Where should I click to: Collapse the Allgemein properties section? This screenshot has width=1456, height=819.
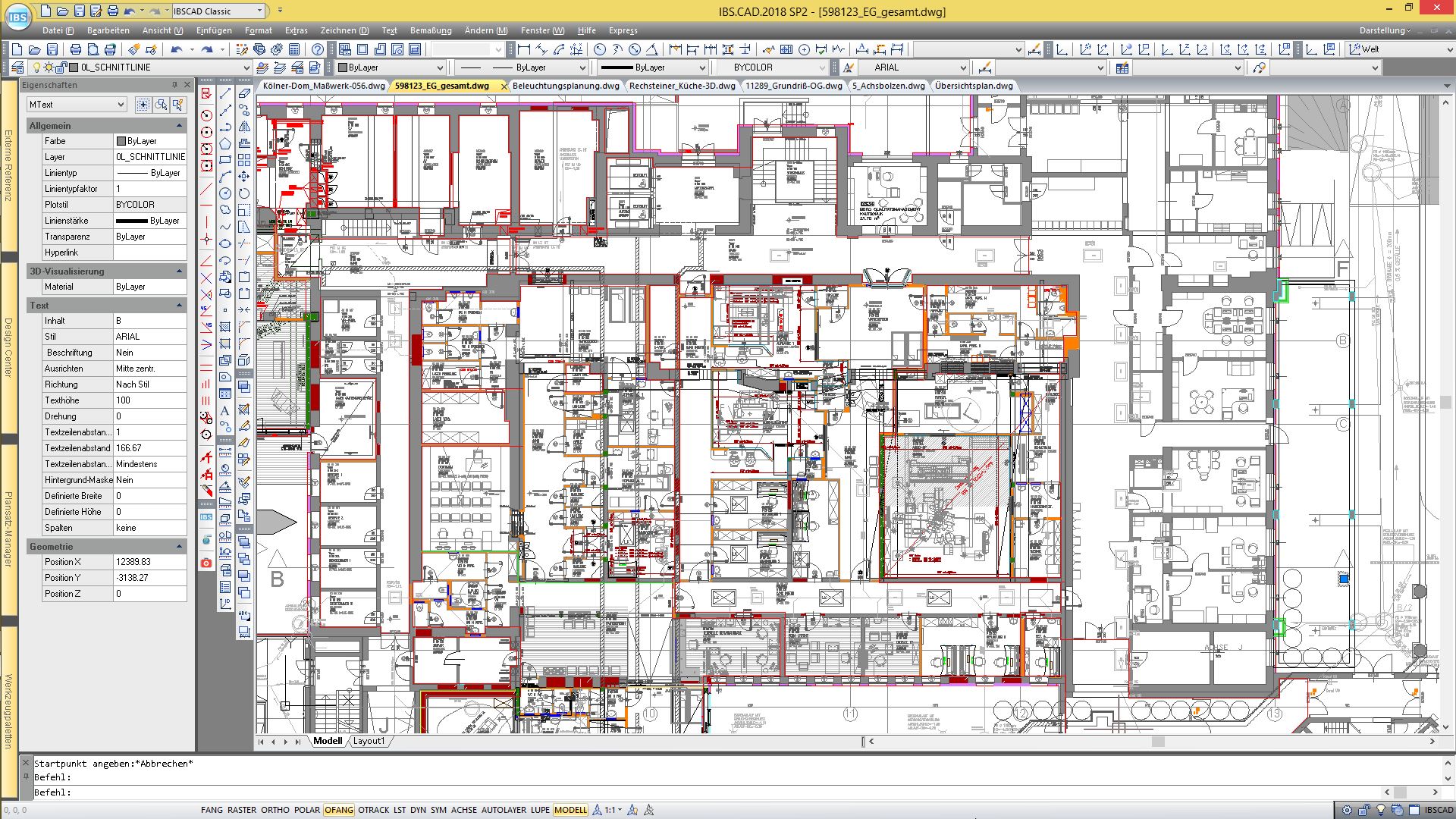click(x=180, y=126)
